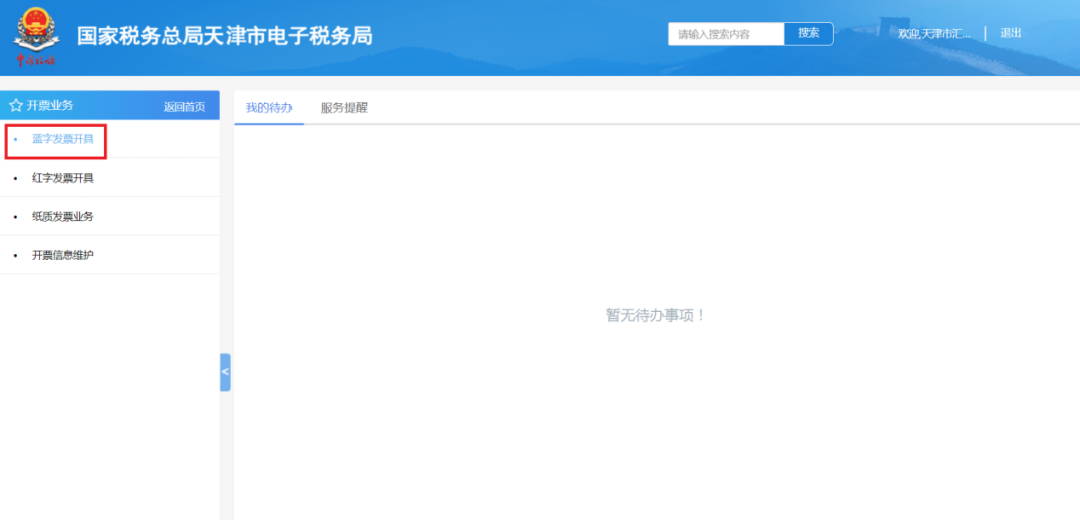
Task: Click the red 中国税务 calligraphy mark
Action: pyautogui.click(x=36, y=61)
